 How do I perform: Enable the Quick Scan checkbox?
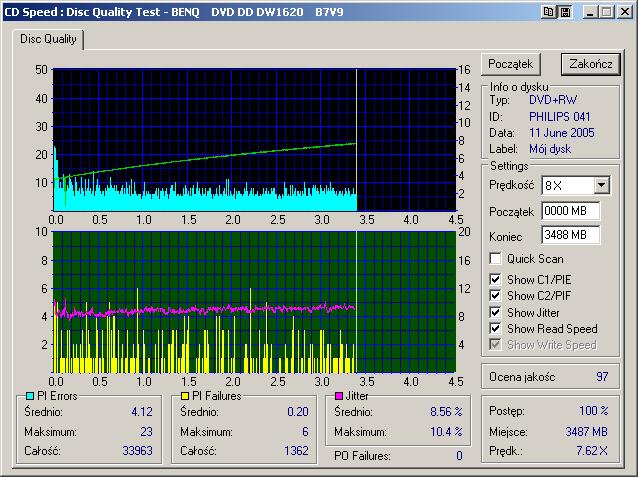point(495,258)
